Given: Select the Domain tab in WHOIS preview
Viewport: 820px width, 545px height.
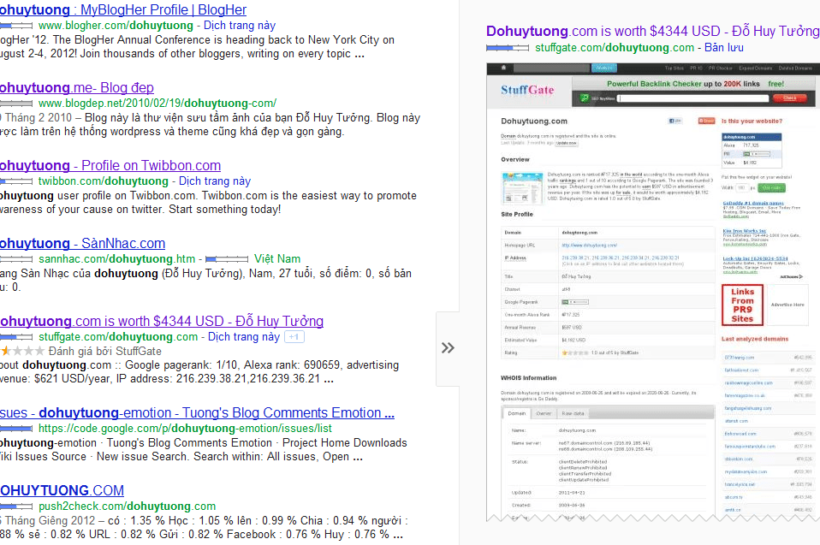Looking at the screenshot, I should coord(517,414).
